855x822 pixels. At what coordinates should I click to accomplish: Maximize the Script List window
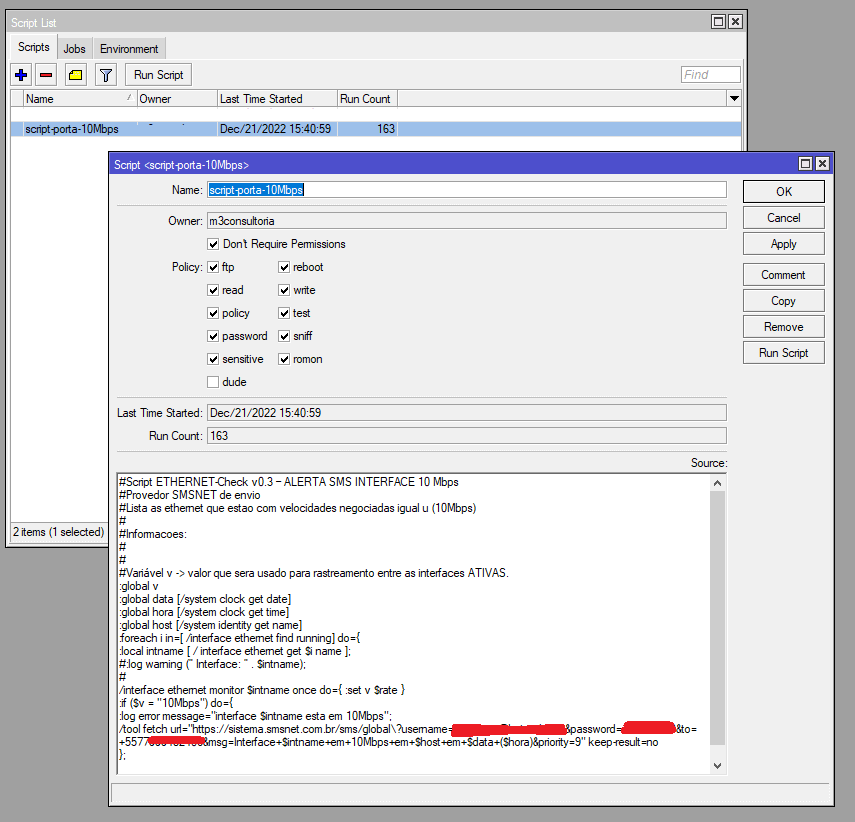(718, 21)
